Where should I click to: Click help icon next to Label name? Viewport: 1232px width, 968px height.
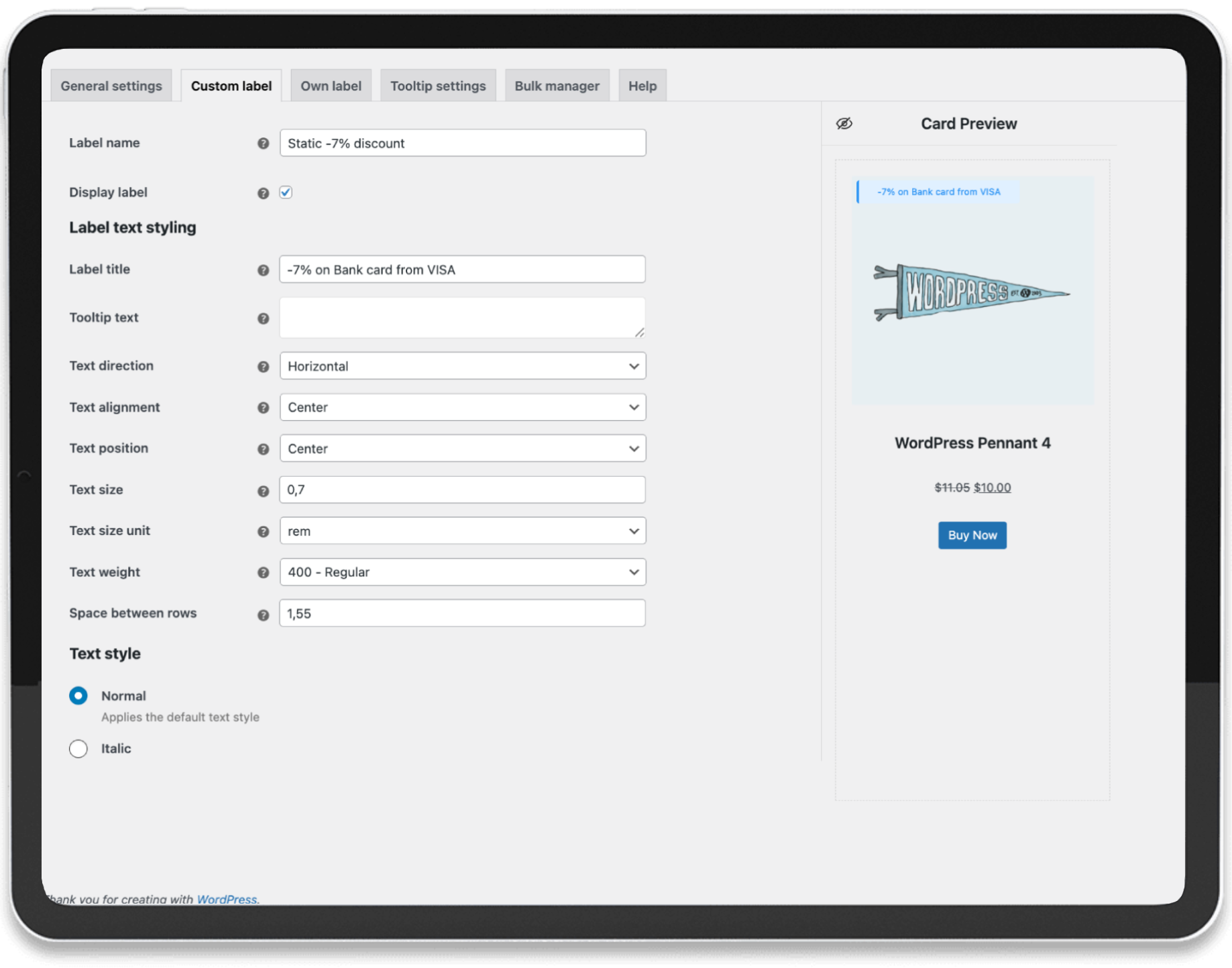point(263,143)
